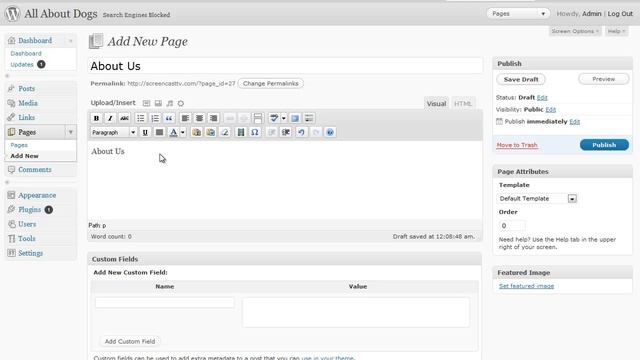Screen dimensions: 640x360
Task: Go to Updates under Dashboard
Action: tap(22, 64)
